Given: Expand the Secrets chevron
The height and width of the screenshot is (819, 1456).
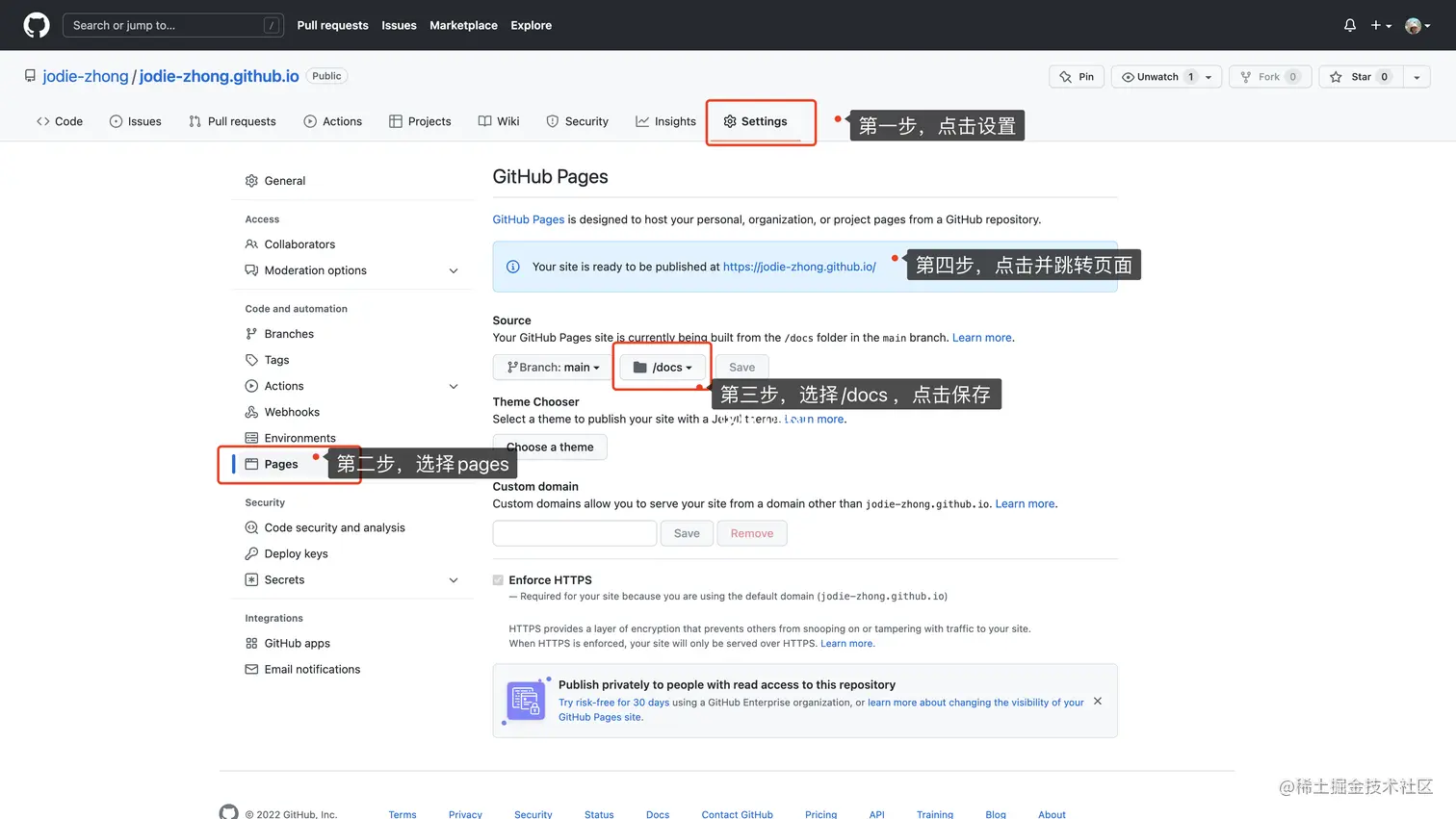Looking at the screenshot, I should click(454, 579).
